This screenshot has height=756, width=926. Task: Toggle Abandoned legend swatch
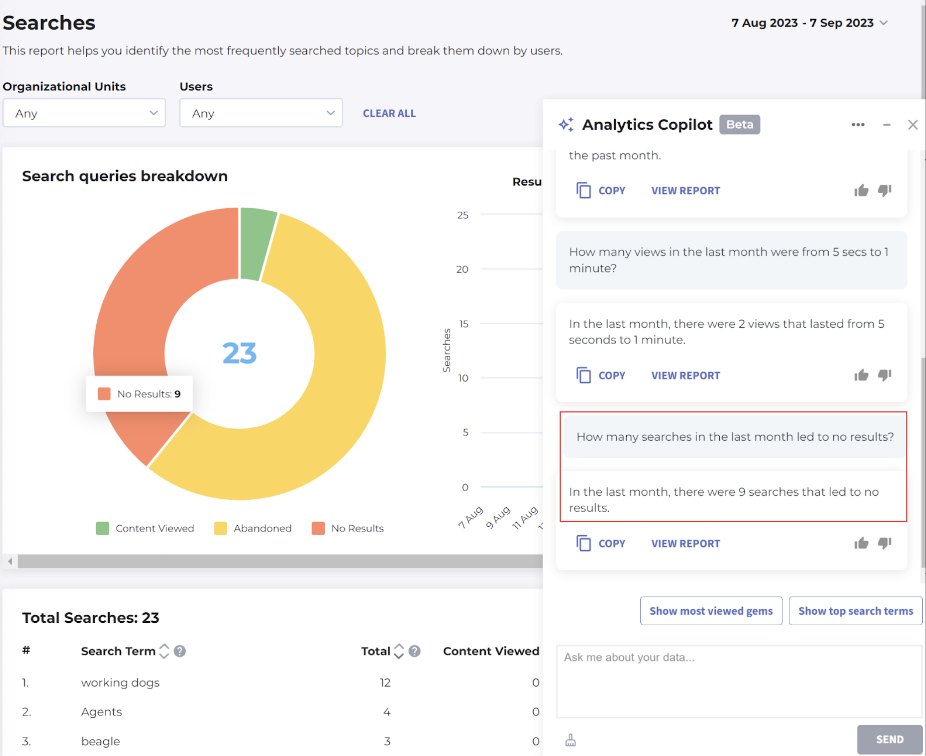click(x=221, y=528)
